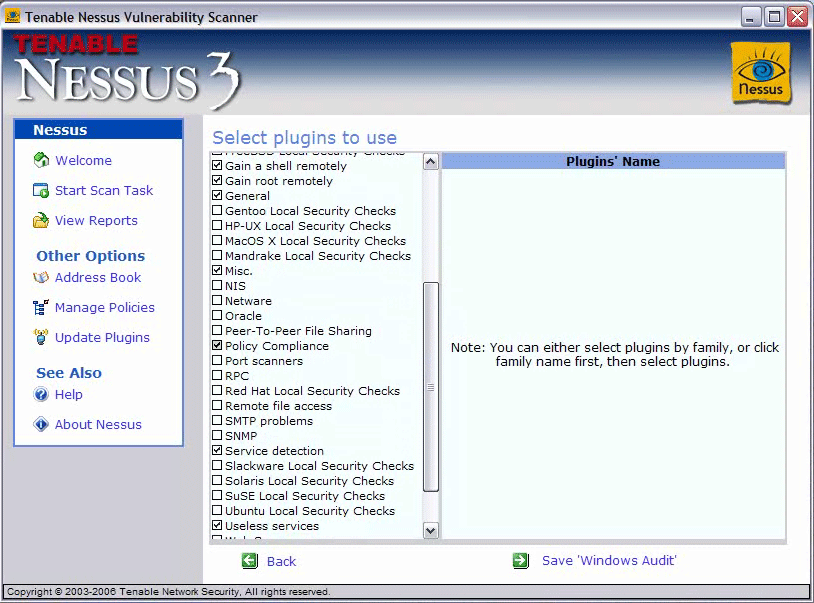Open the Address Book link
This screenshot has height=603, width=814.
click(98, 278)
